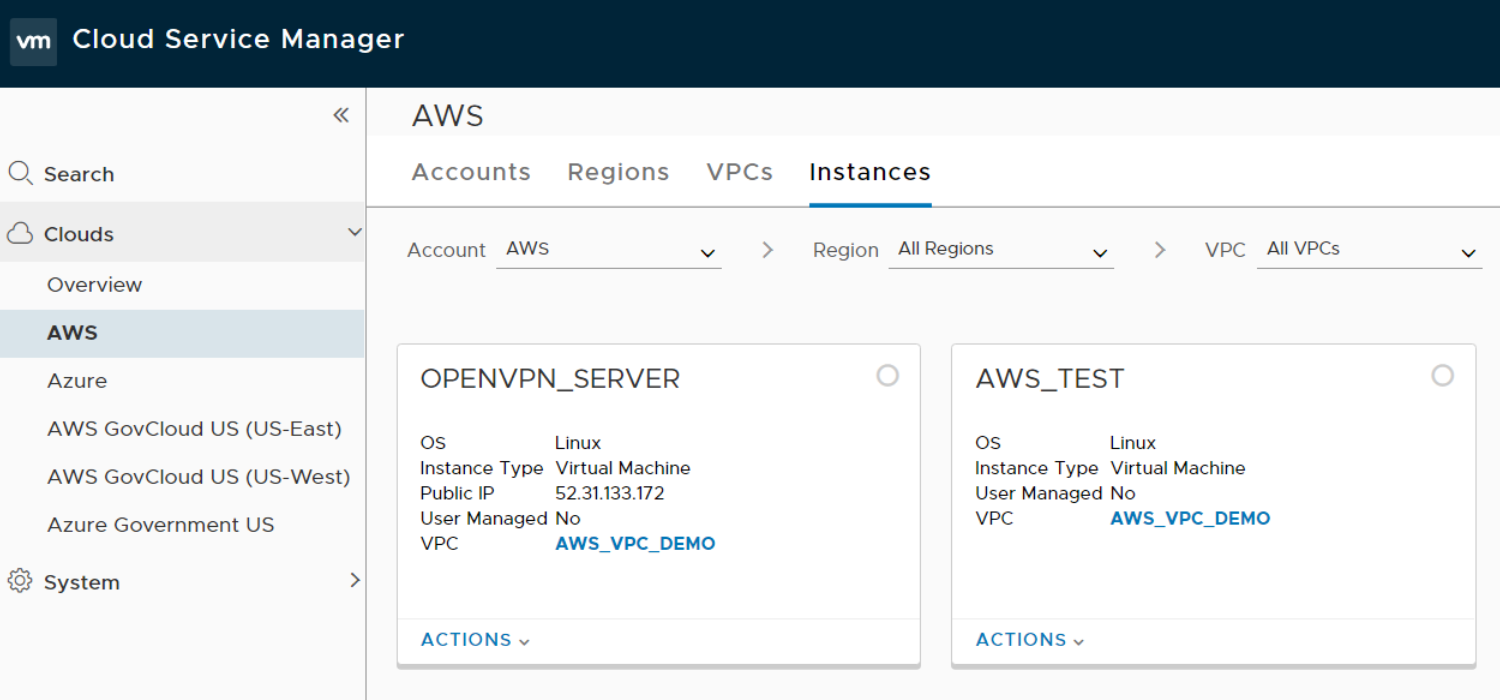The image size is (1500, 700).
Task: Switch to the Regions tab
Action: click(618, 172)
